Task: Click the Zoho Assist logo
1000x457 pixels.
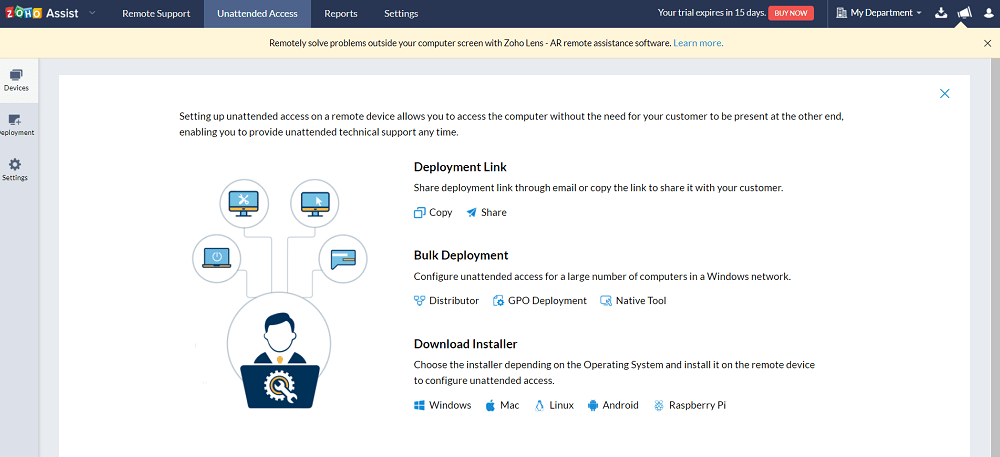Action: [42, 13]
